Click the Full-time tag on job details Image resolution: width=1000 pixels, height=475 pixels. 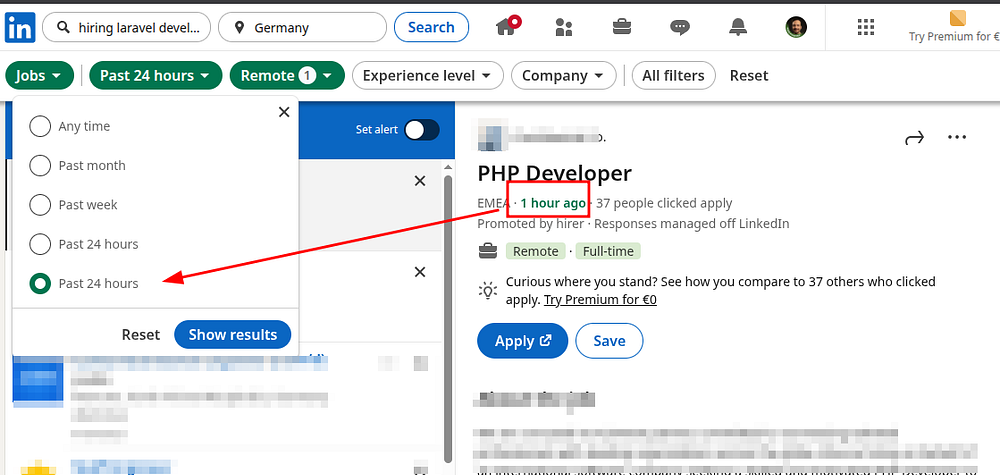[608, 251]
